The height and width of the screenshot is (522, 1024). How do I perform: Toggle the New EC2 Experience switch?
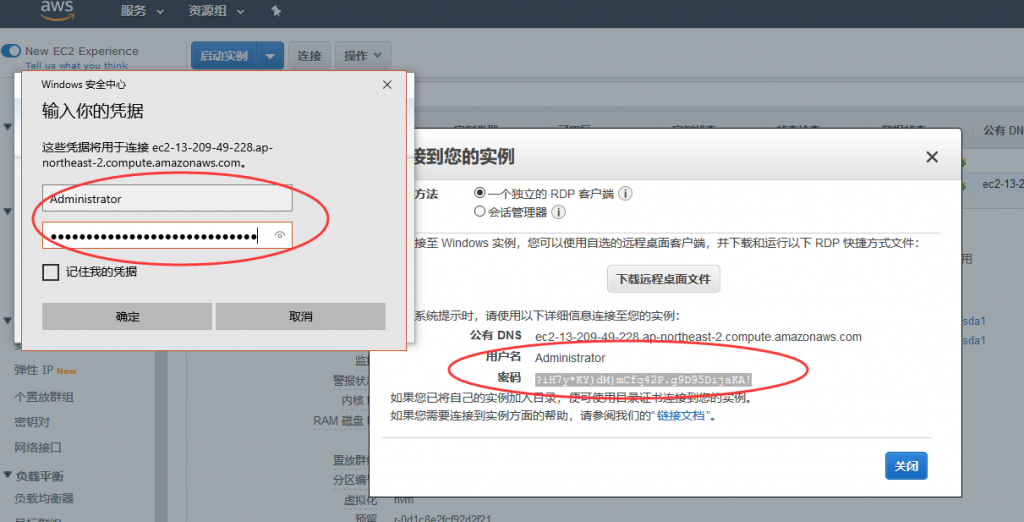(x=12, y=51)
